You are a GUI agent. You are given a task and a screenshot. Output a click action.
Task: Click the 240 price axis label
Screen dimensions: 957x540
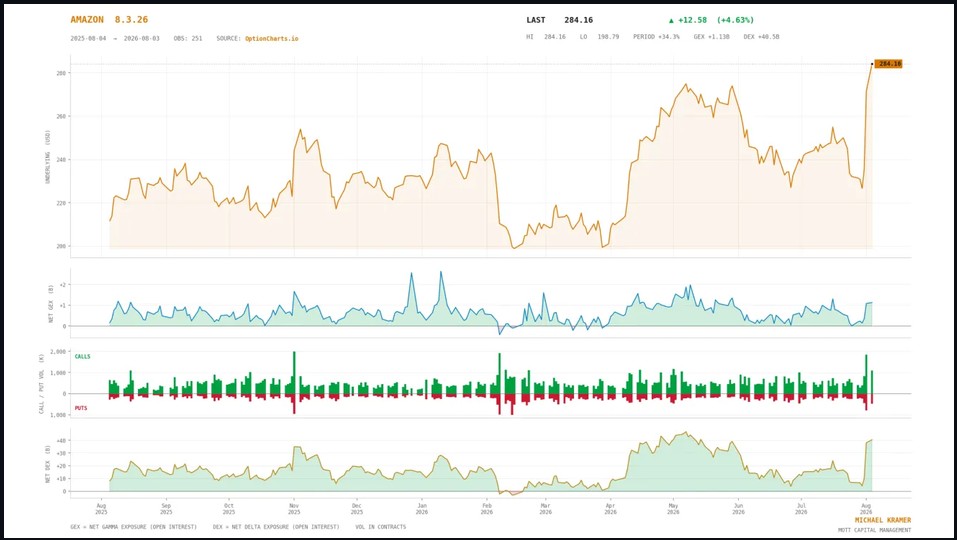tap(60, 160)
